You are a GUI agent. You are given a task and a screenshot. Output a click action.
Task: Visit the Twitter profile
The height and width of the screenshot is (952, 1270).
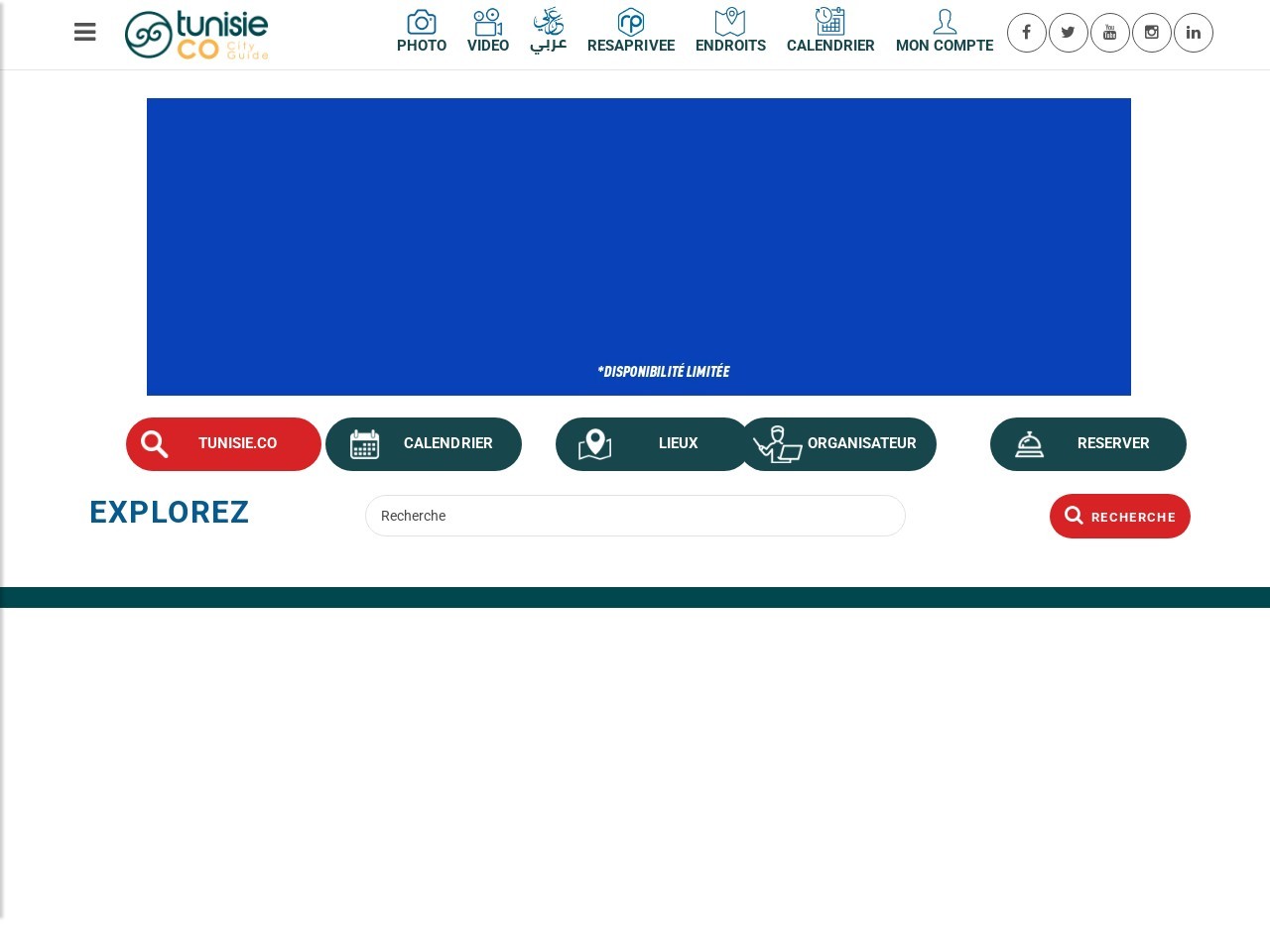pyautogui.click(x=1069, y=33)
